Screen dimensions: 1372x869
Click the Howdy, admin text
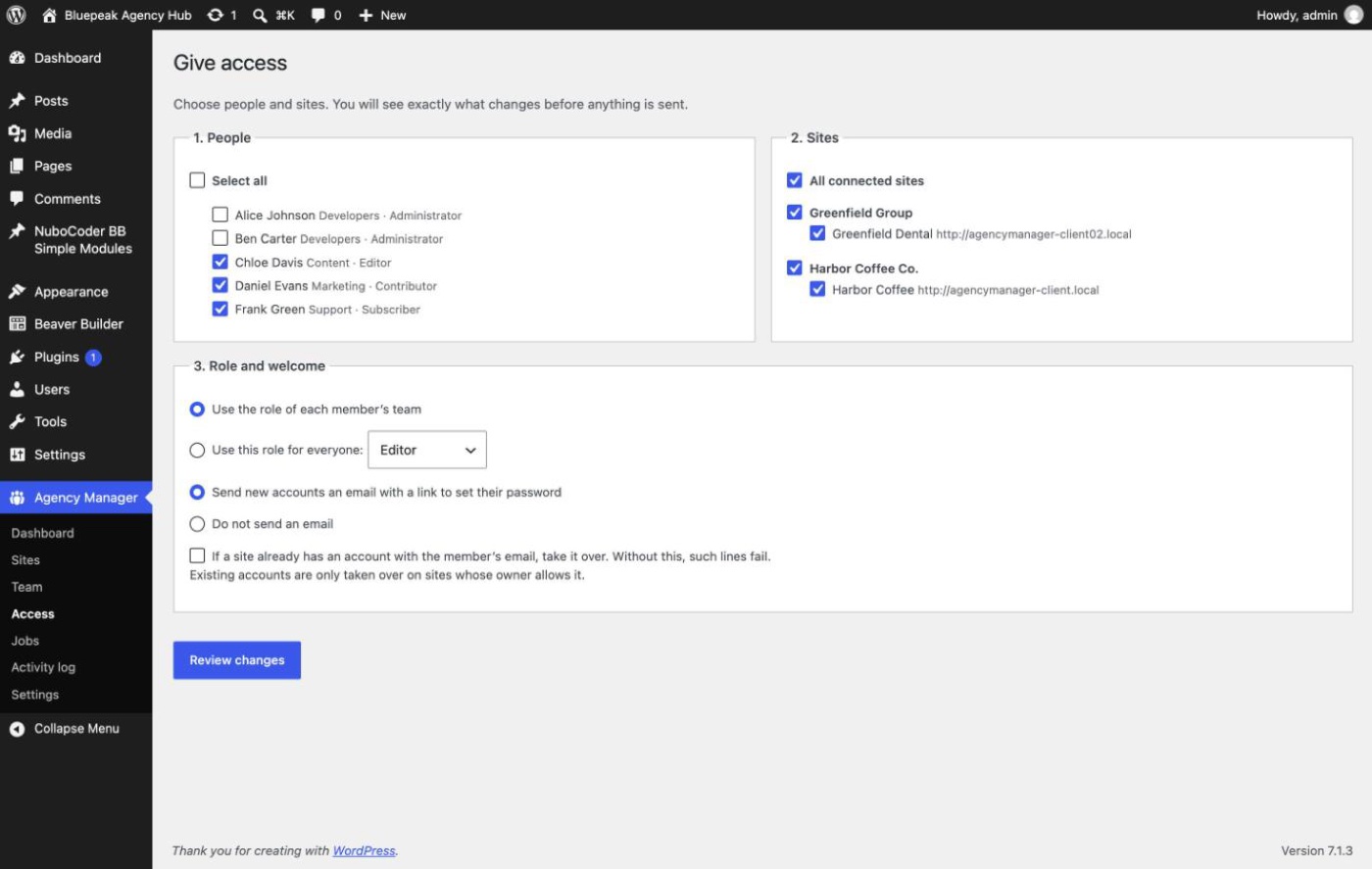coord(1297,15)
